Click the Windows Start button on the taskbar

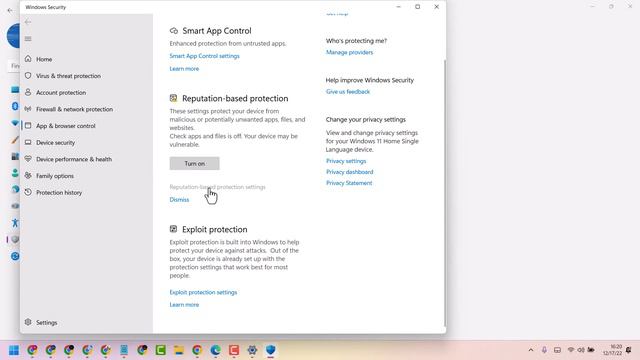click(14, 350)
